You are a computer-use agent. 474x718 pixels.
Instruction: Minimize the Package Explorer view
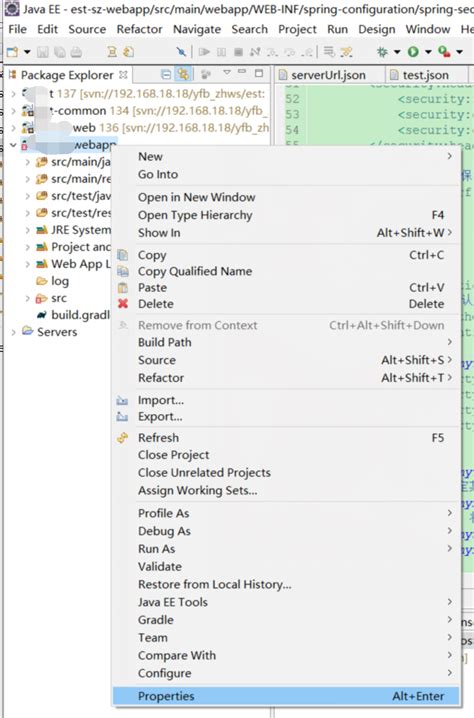(x=242, y=72)
